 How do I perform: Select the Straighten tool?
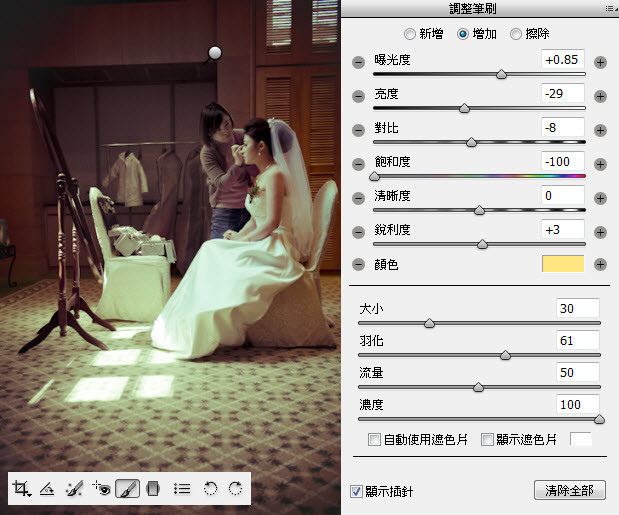click(47, 489)
